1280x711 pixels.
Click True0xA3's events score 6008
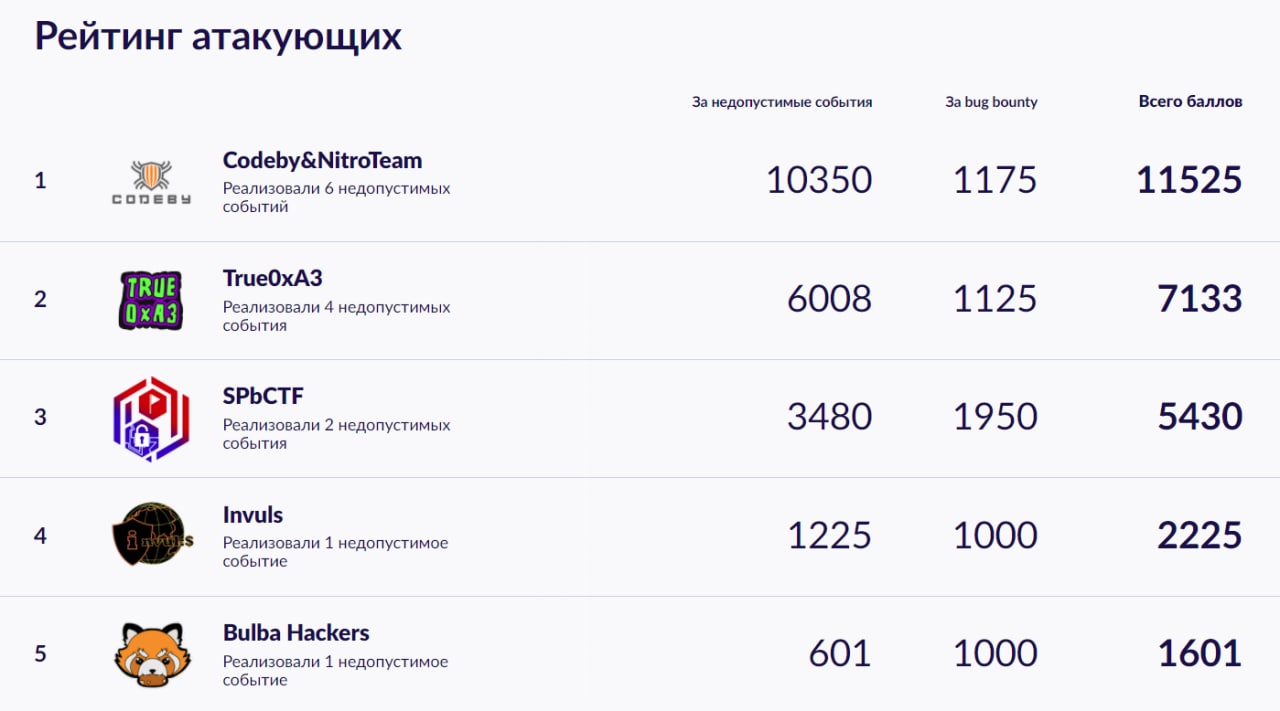coord(829,299)
